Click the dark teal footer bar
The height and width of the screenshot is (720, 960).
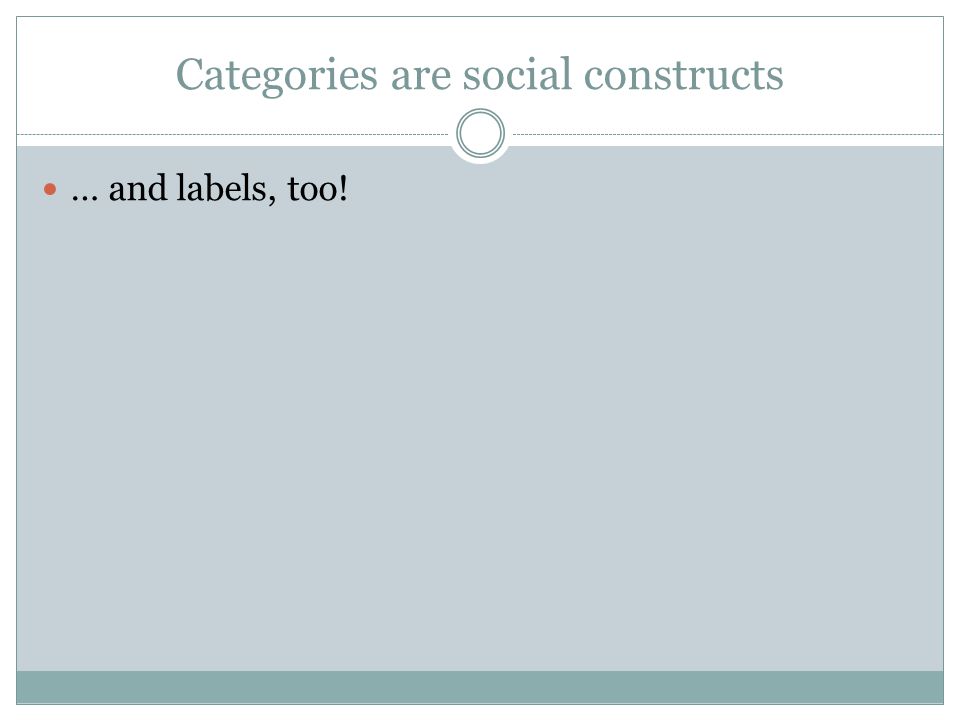pos(480,687)
